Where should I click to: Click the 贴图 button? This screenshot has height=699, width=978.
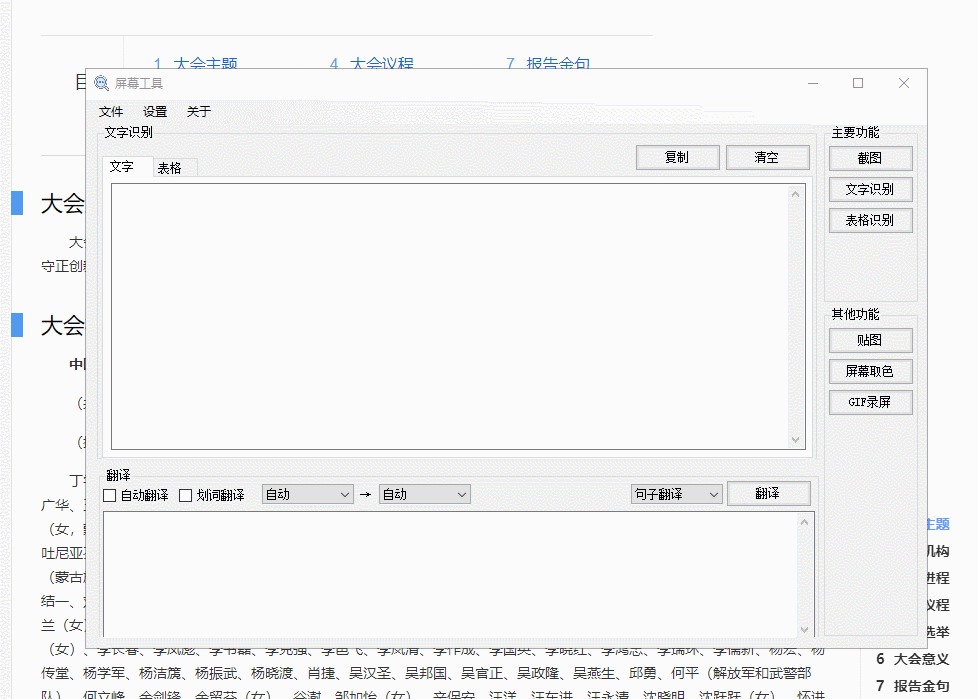coord(870,340)
